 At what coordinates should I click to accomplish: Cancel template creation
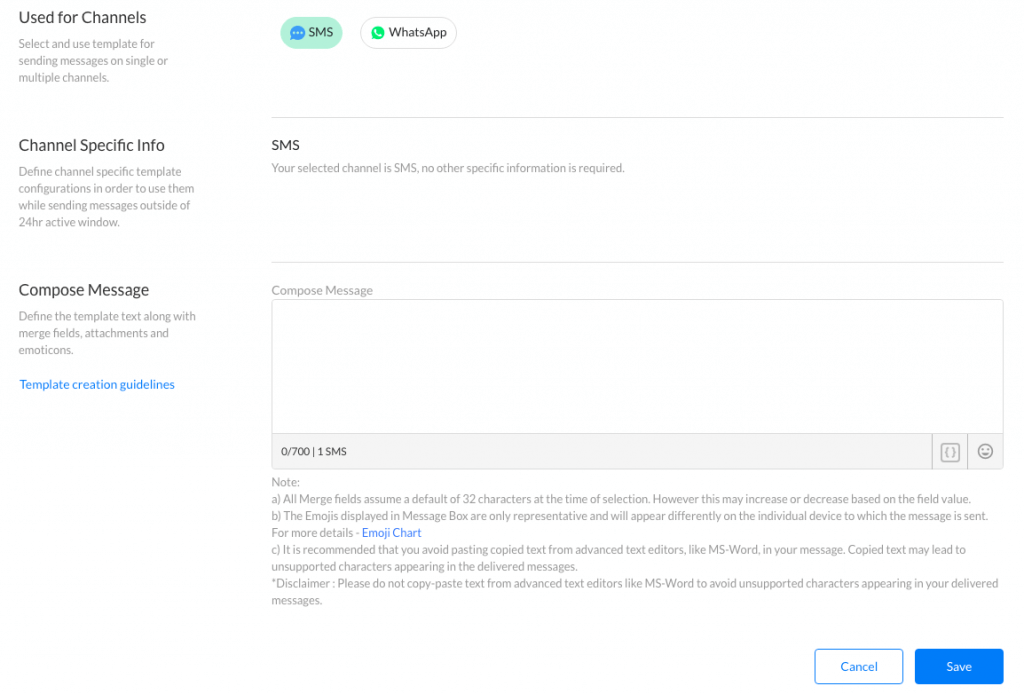(858, 666)
